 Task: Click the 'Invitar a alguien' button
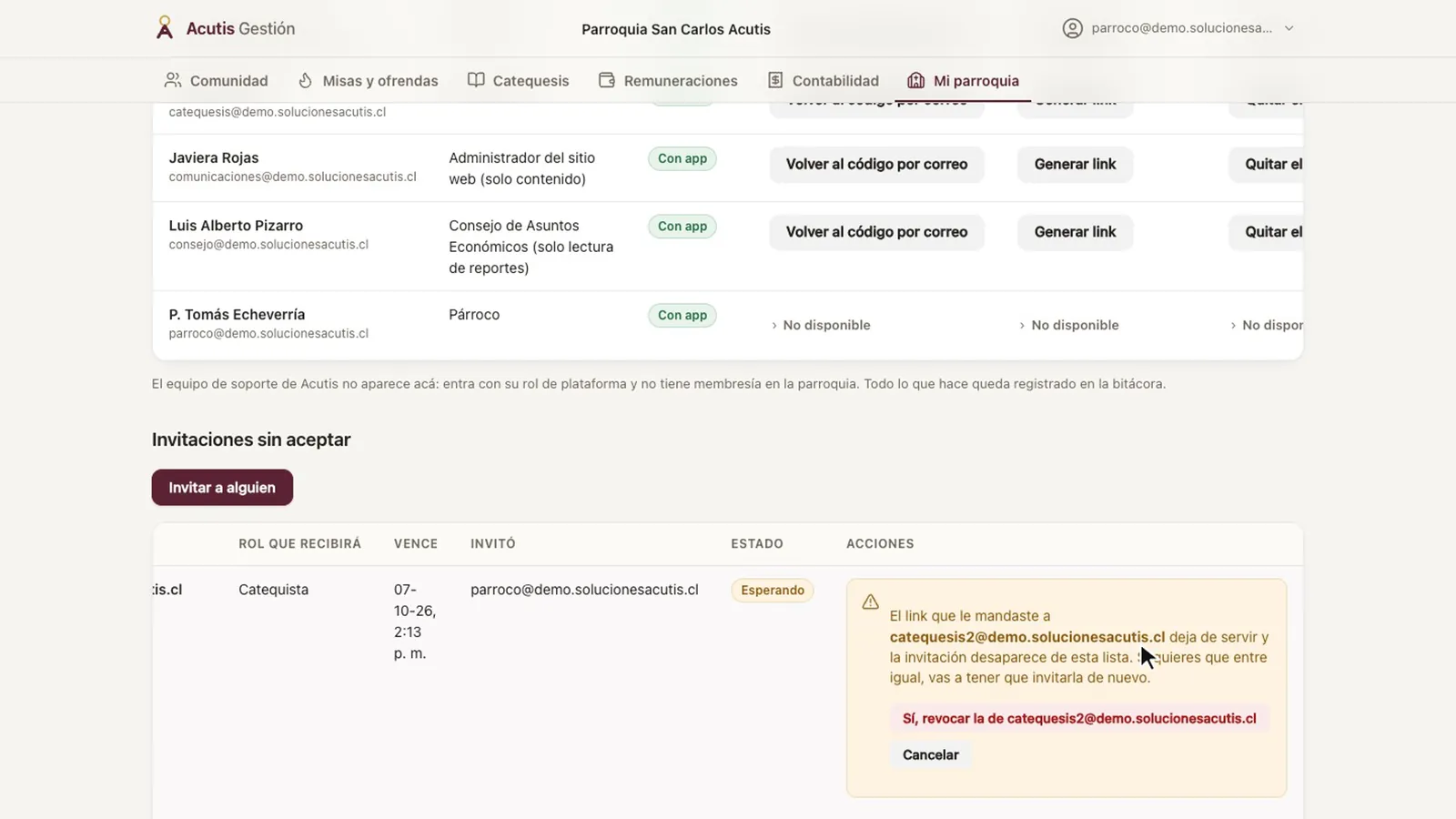click(x=222, y=488)
